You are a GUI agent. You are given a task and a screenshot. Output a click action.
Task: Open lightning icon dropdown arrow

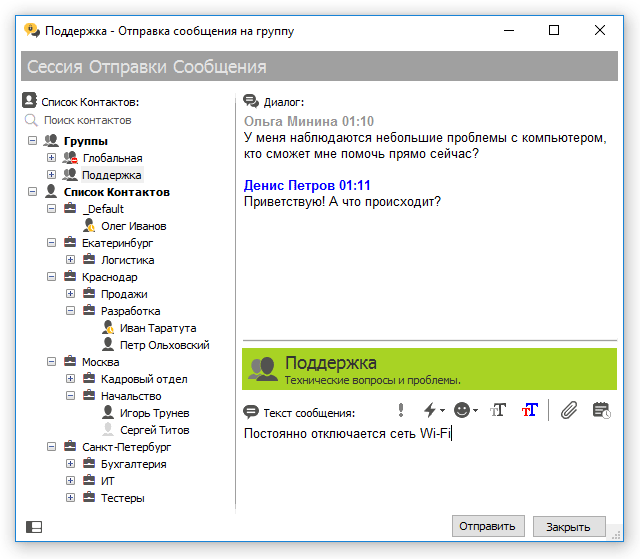coord(442,410)
